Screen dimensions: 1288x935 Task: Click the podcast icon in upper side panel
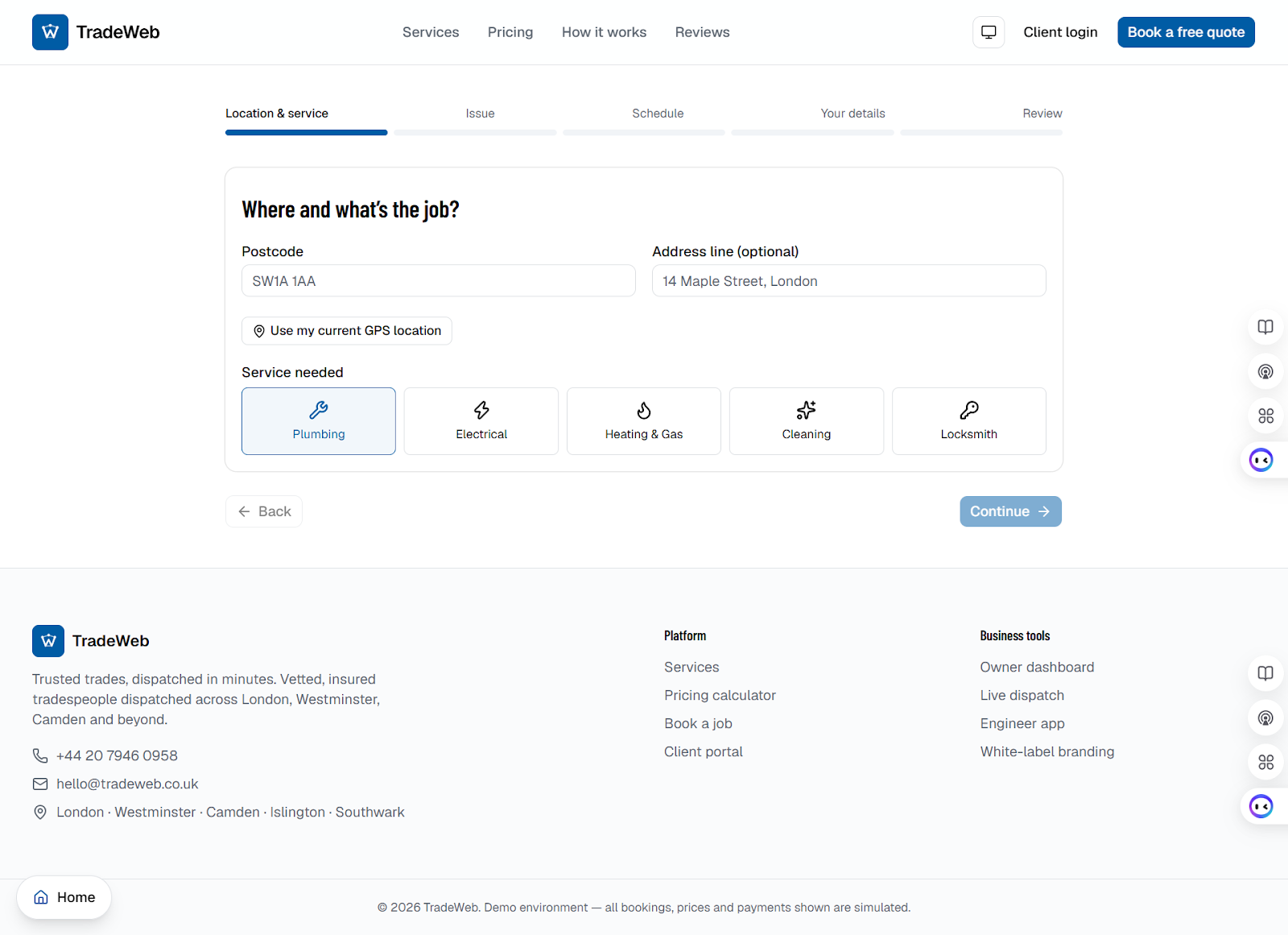tap(1265, 371)
